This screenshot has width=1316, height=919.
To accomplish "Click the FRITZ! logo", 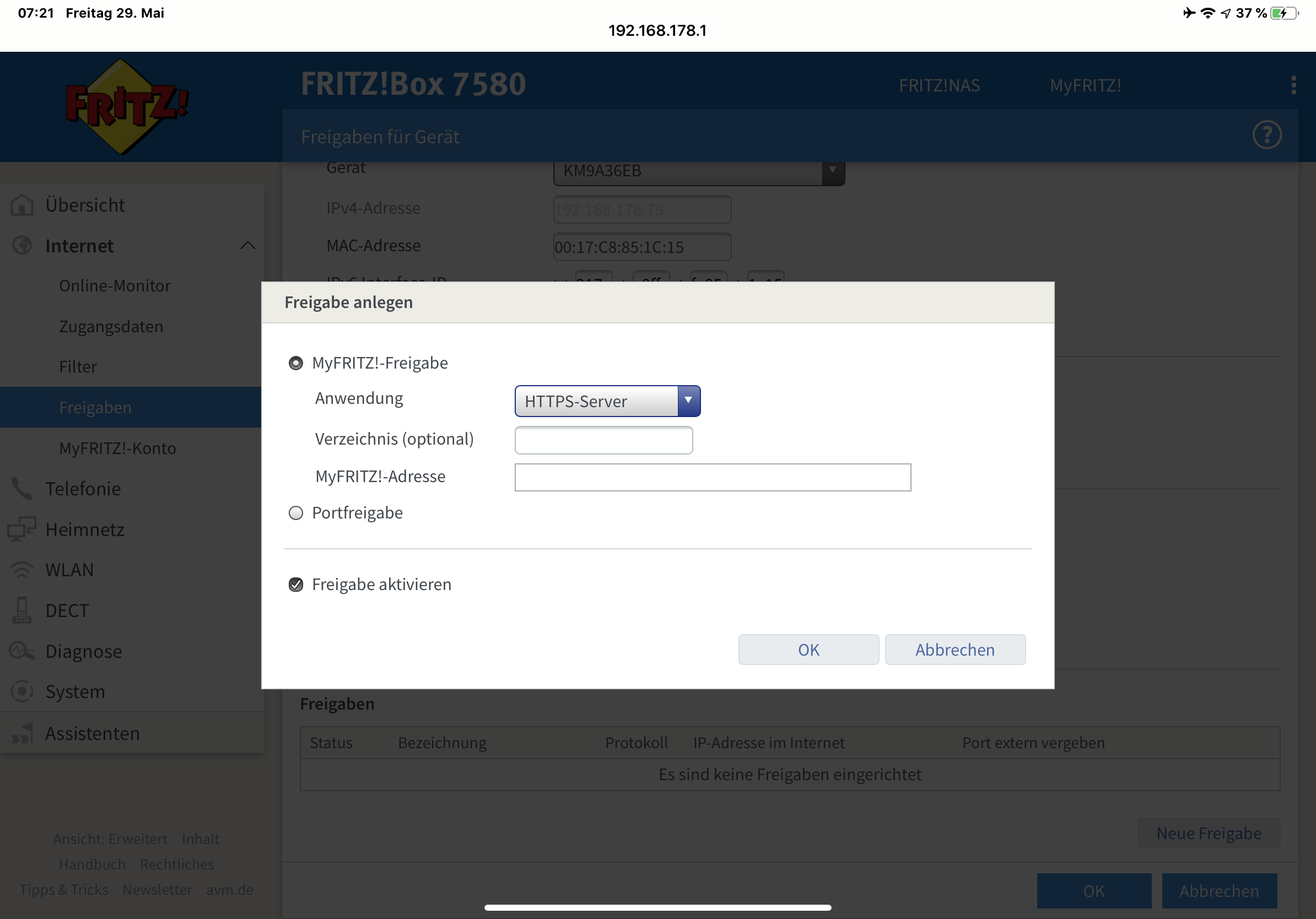I will point(125,106).
